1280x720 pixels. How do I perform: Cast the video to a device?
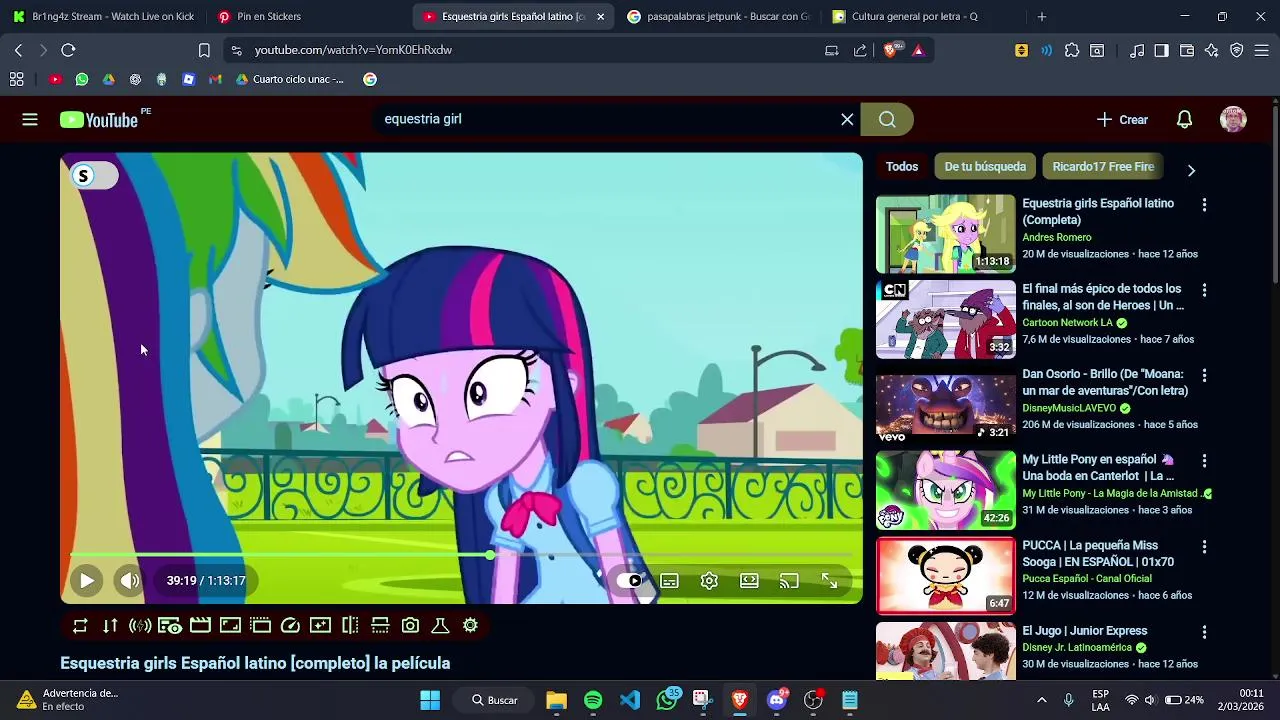pos(789,580)
